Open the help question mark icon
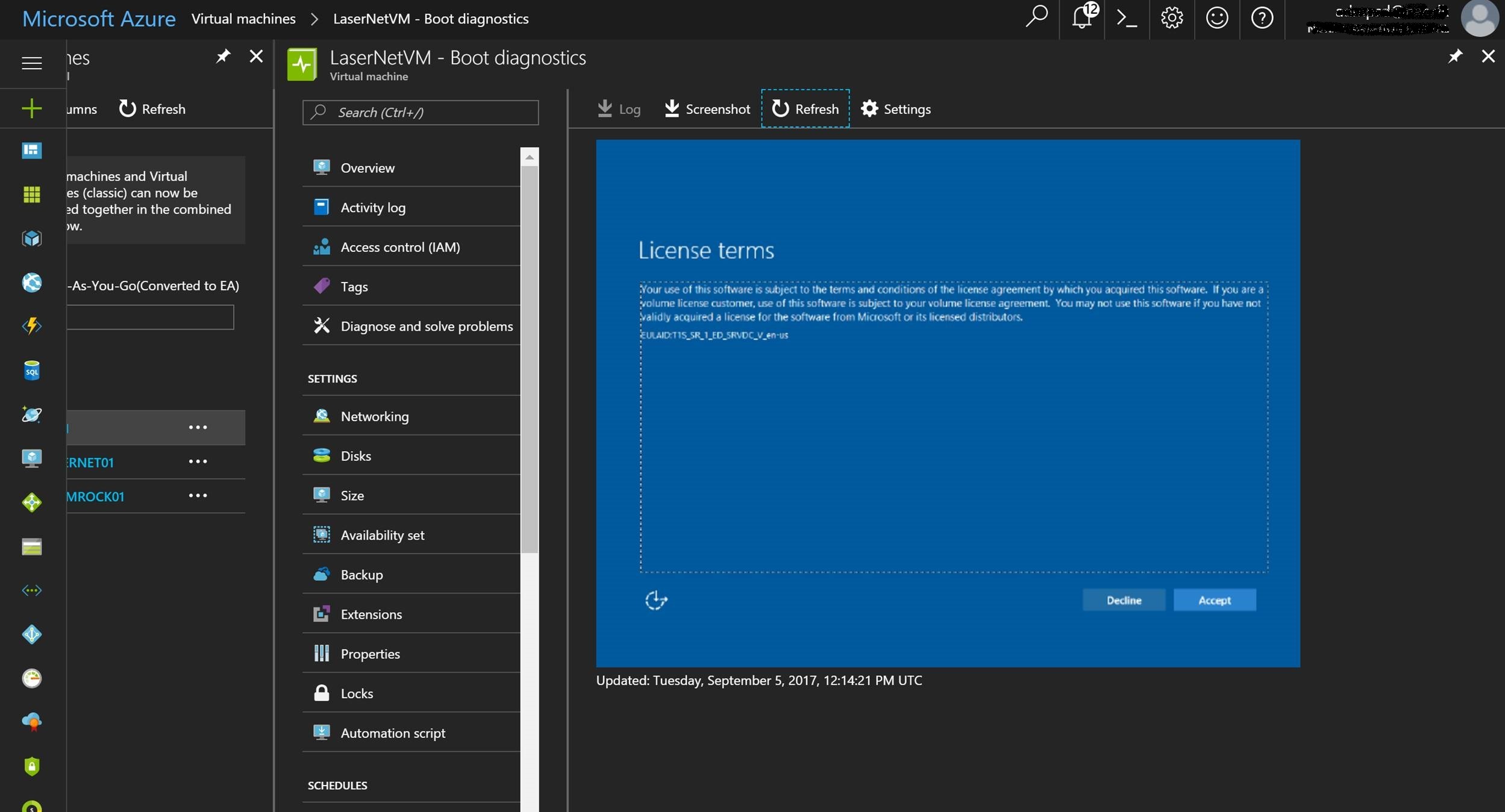1505x812 pixels. (1262, 17)
